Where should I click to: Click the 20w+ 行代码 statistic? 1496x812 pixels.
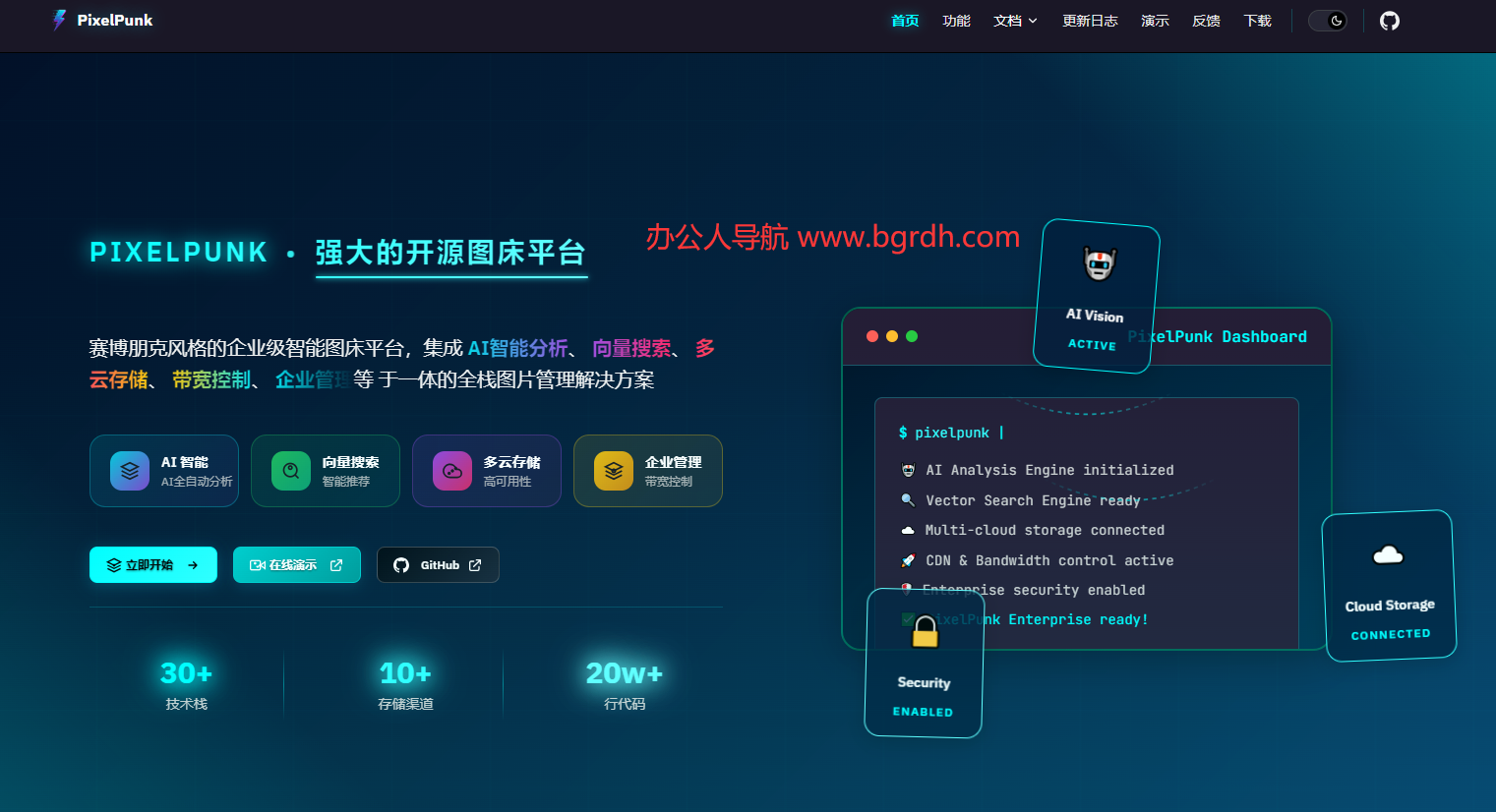click(x=625, y=684)
